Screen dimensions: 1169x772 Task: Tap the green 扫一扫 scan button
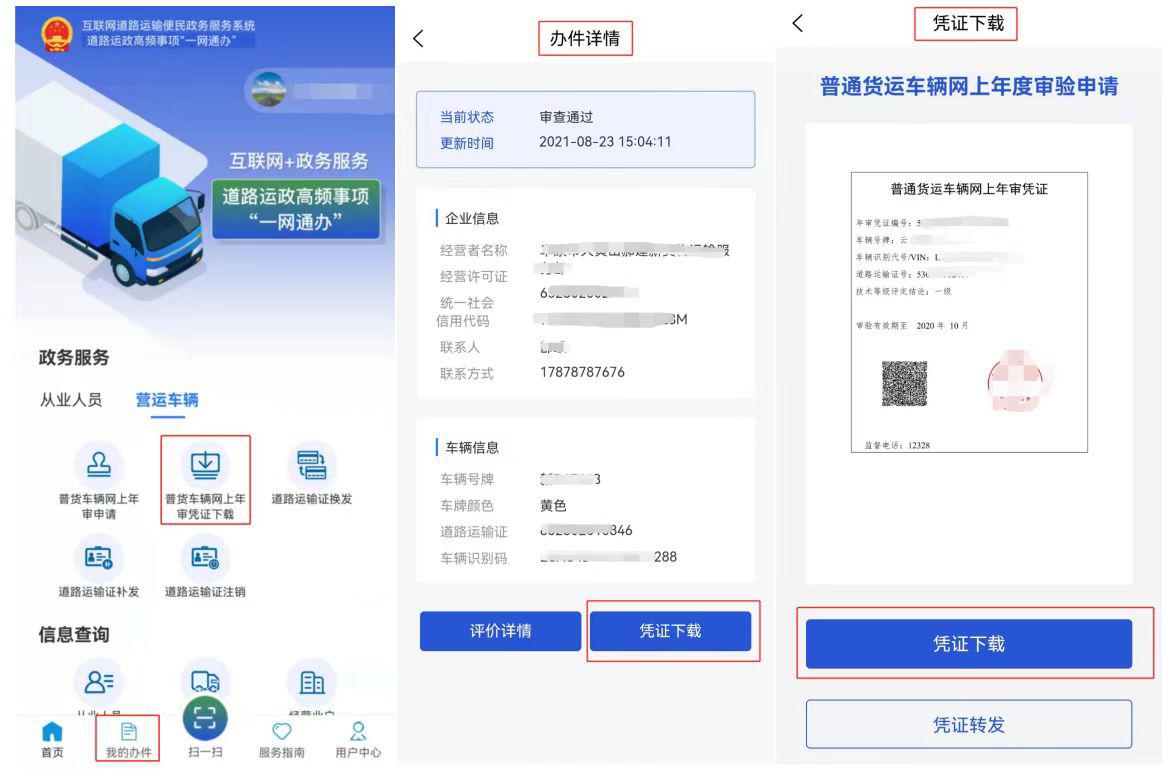click(x=203, y=722)
